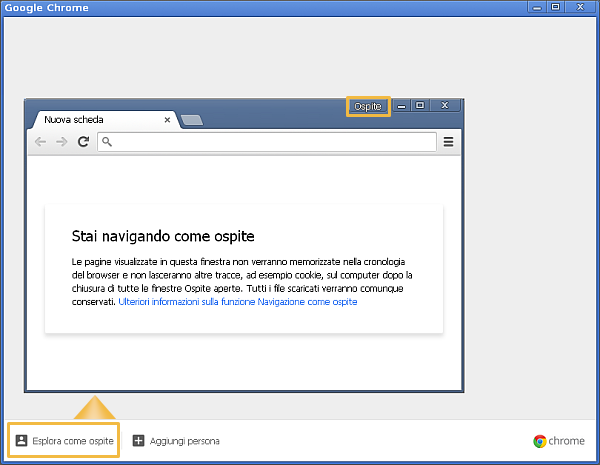The height and width of the screenshot is (465, 600).
Task: Click the Google Chrome window title text
Action: coord(46,8)
